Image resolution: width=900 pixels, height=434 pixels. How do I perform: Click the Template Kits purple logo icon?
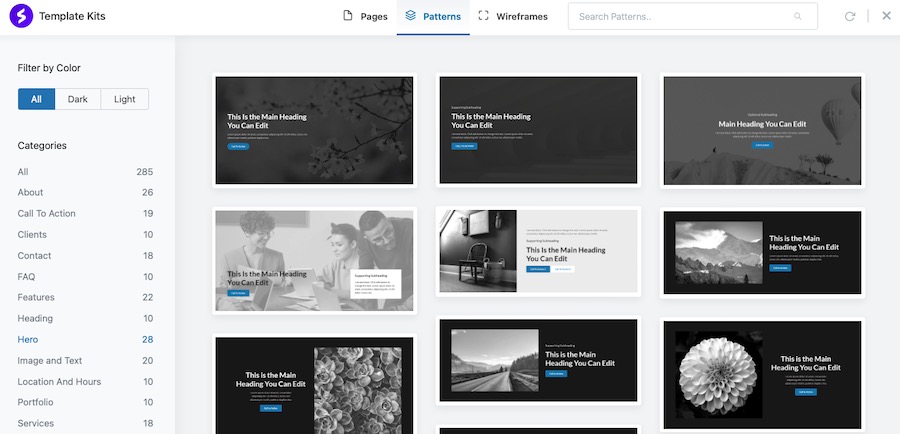21,16
